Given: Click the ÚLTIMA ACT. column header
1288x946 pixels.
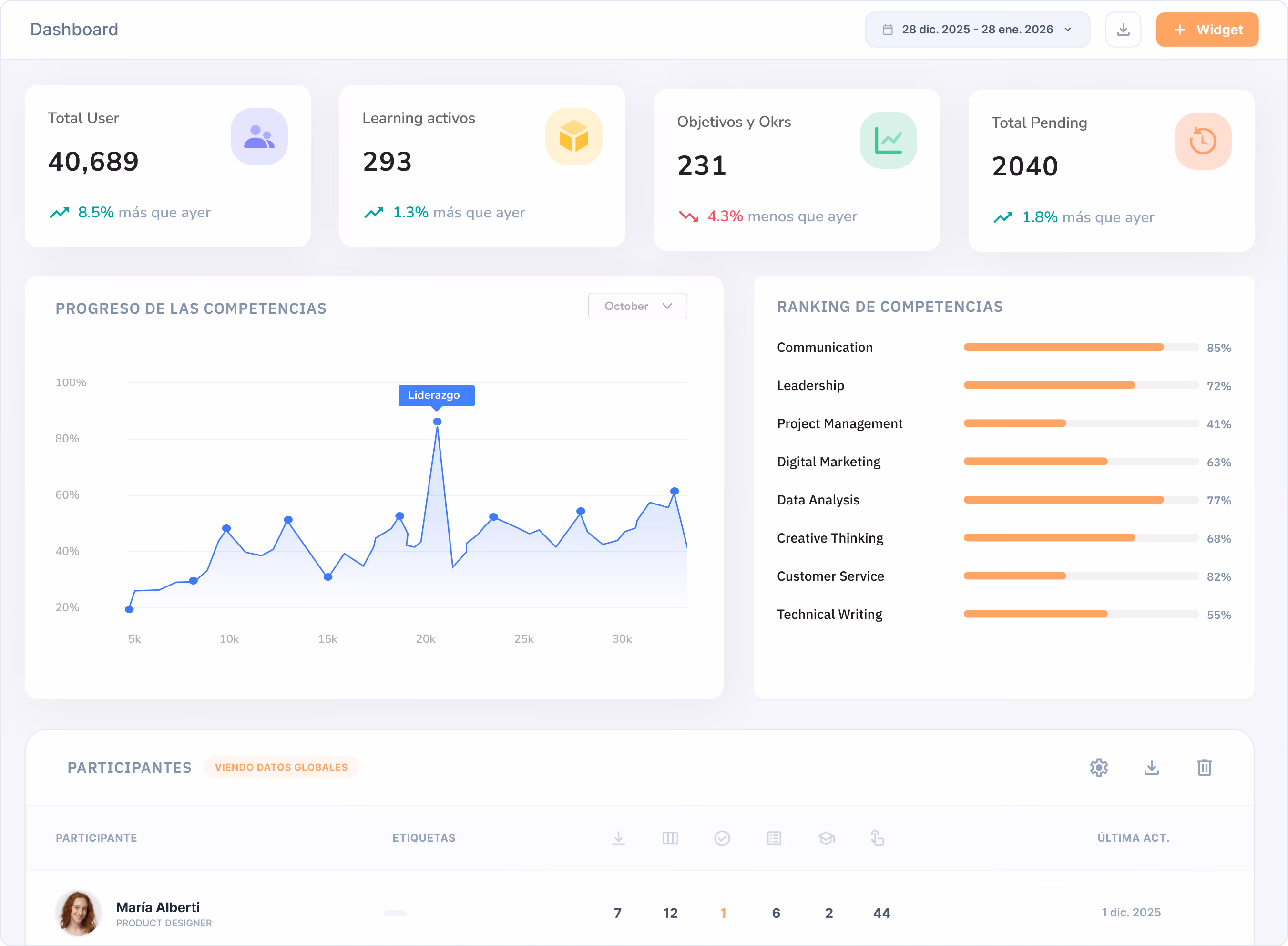Looking at the screenshot, I should pos(1133,838).
